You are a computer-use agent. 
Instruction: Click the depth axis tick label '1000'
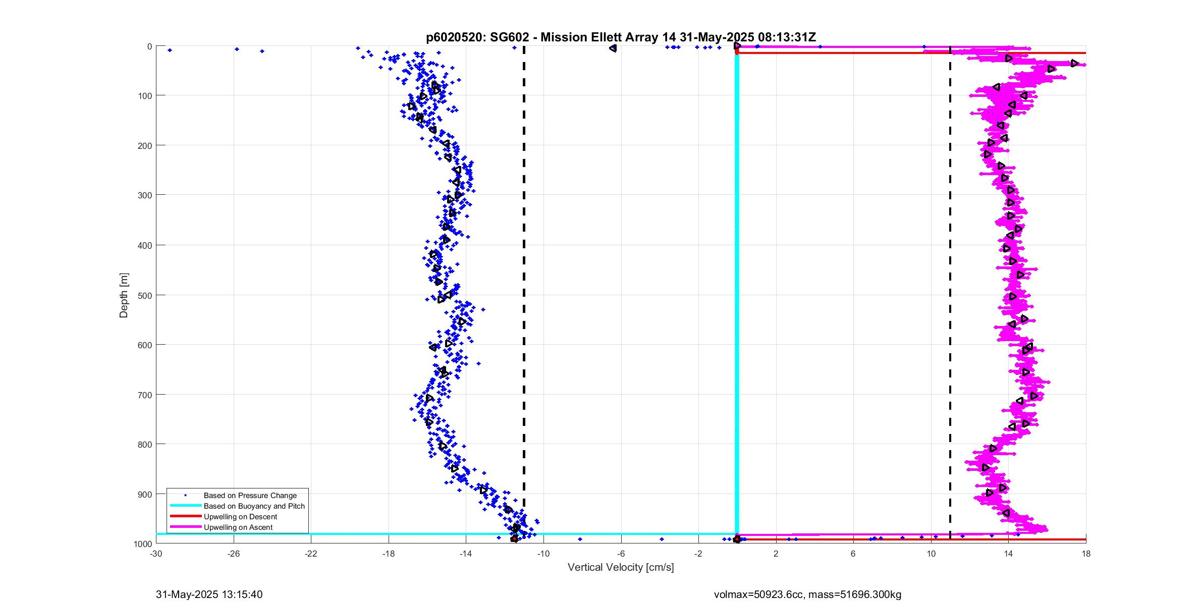[143, 543]
